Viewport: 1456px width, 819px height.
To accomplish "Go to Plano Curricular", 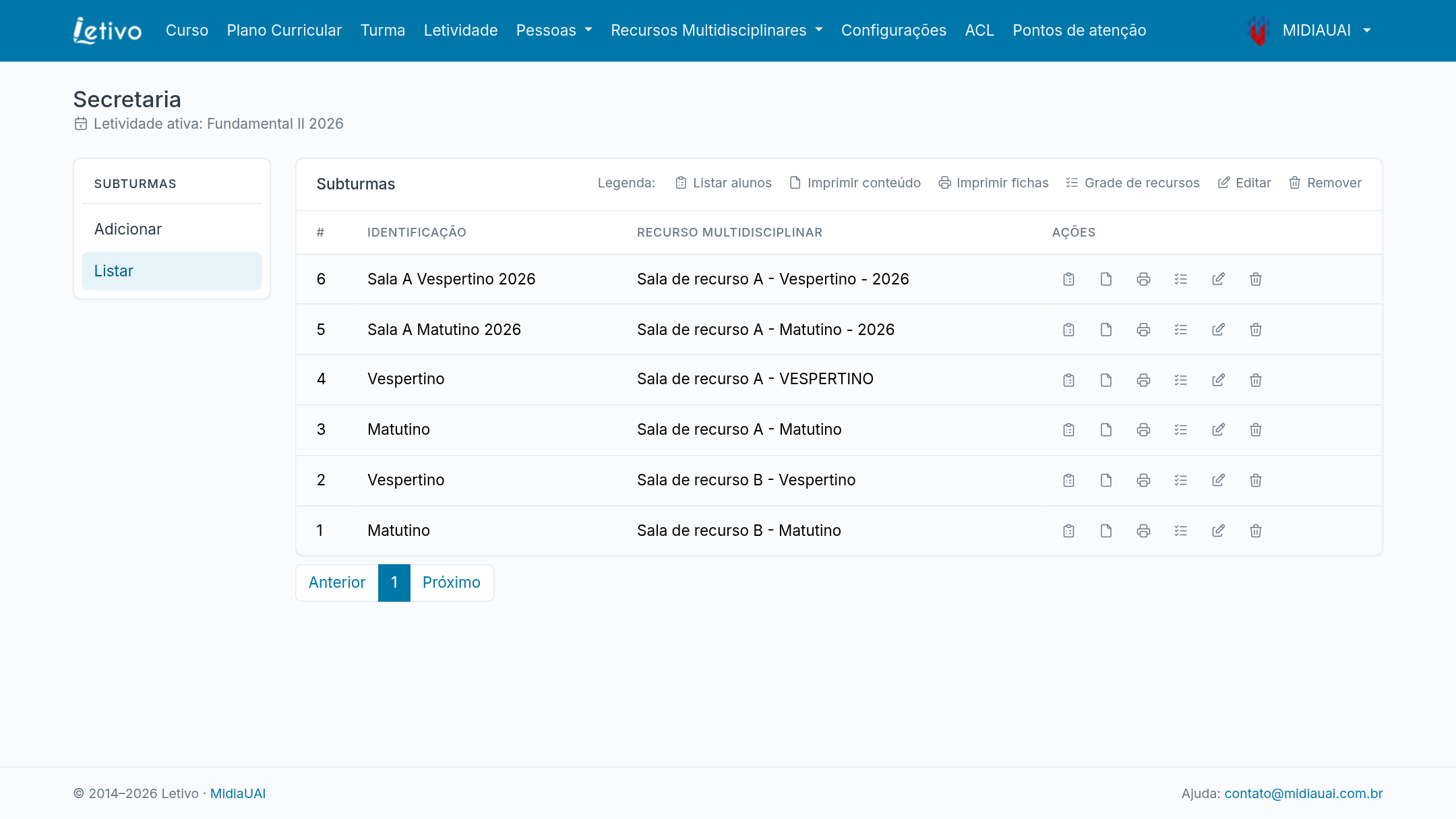I will pos(284,30).
